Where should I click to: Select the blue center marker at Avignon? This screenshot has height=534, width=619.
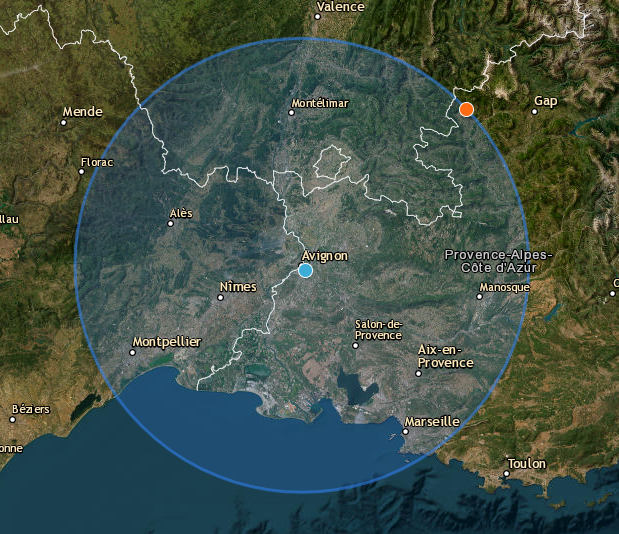click(x=306, y=271)
